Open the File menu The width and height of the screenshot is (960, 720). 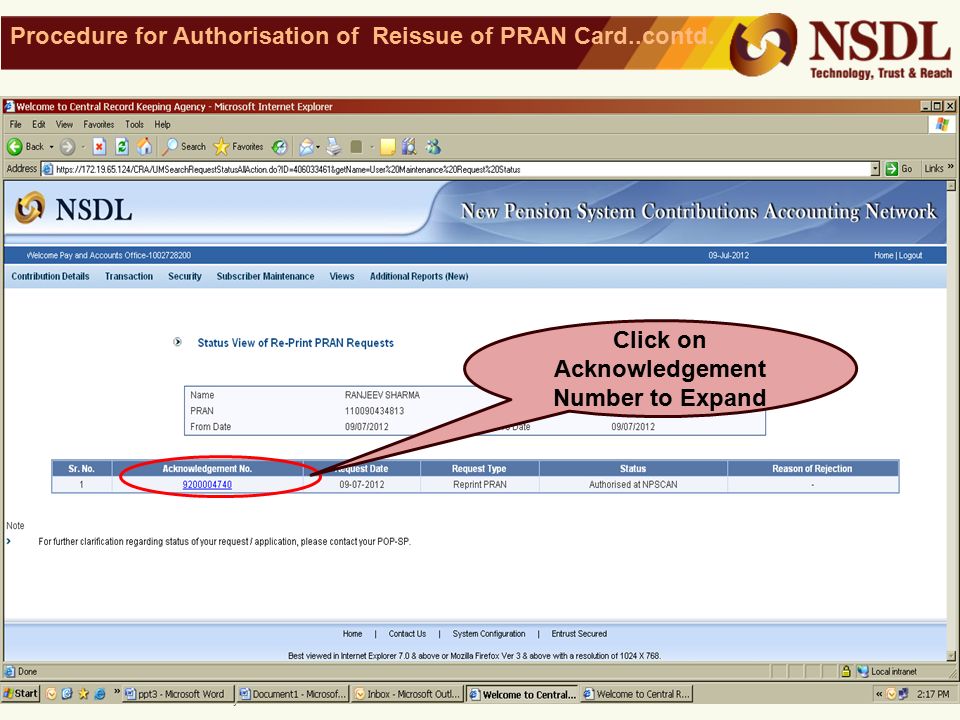[15, 124]
